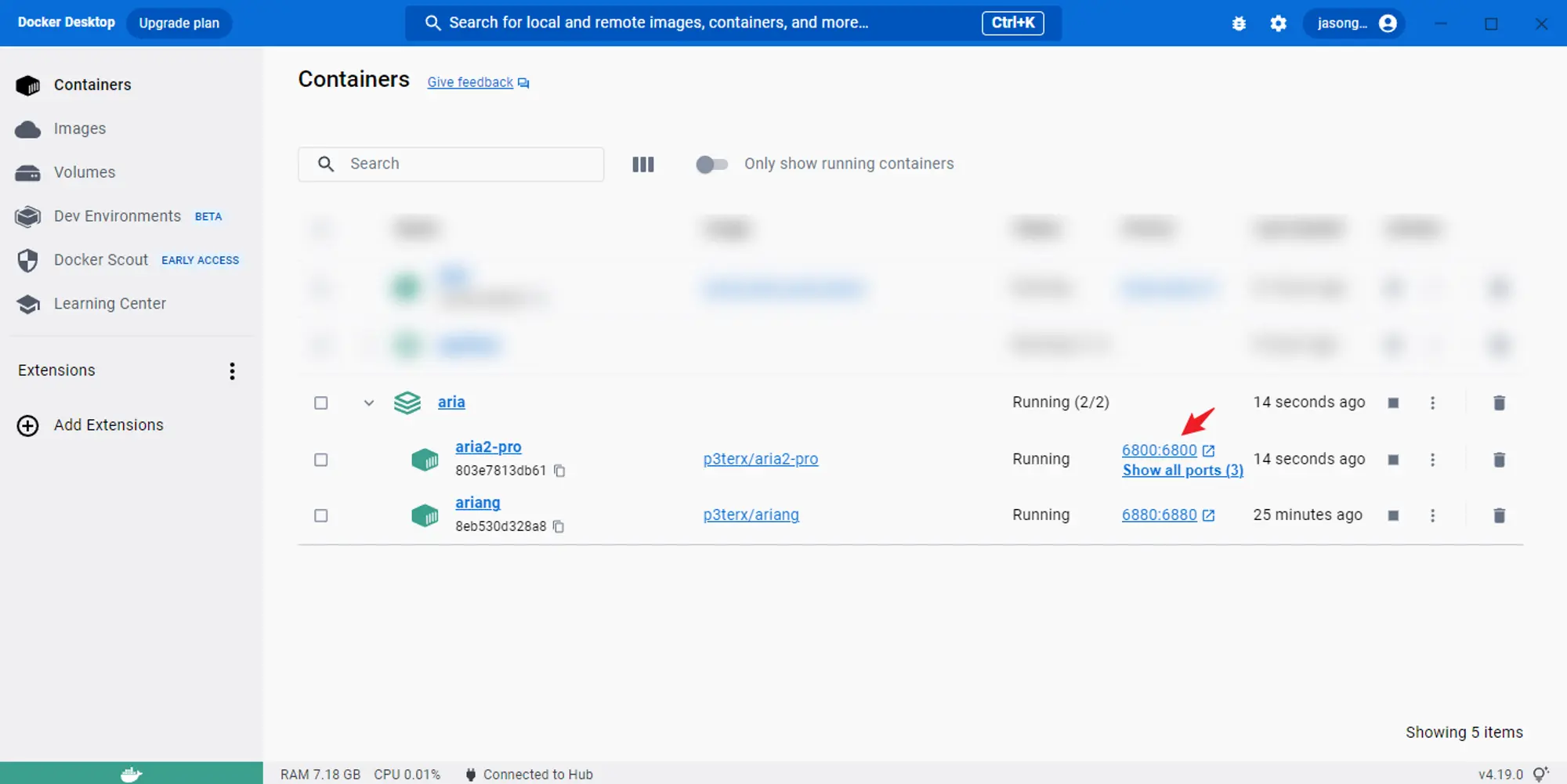Open the troubleshoot bug icon
This screenshot has height=784, width=1567.
pyautogui.click(x=1239, y=23)
